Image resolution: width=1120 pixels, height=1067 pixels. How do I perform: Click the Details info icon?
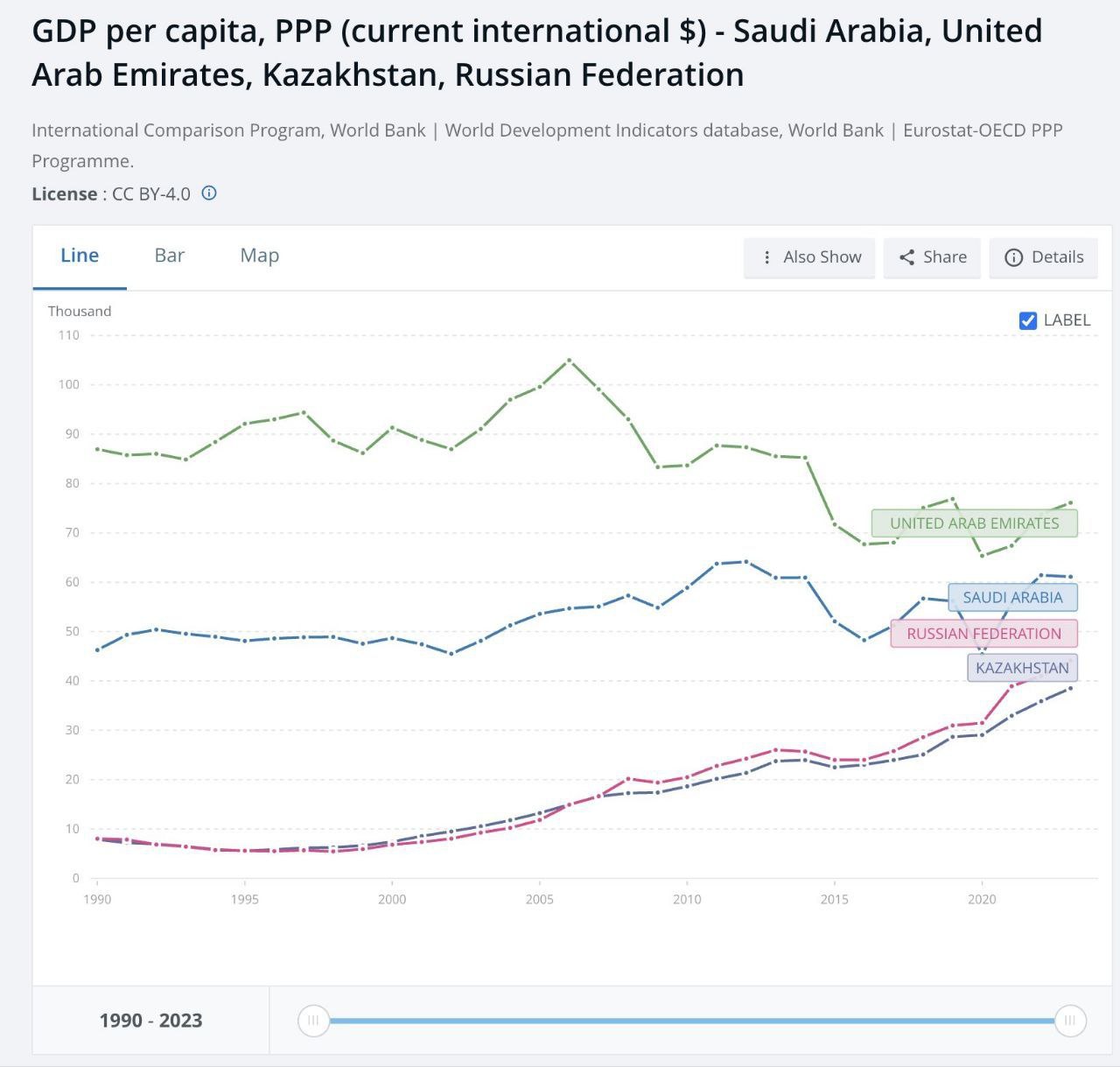[1013, 257]
